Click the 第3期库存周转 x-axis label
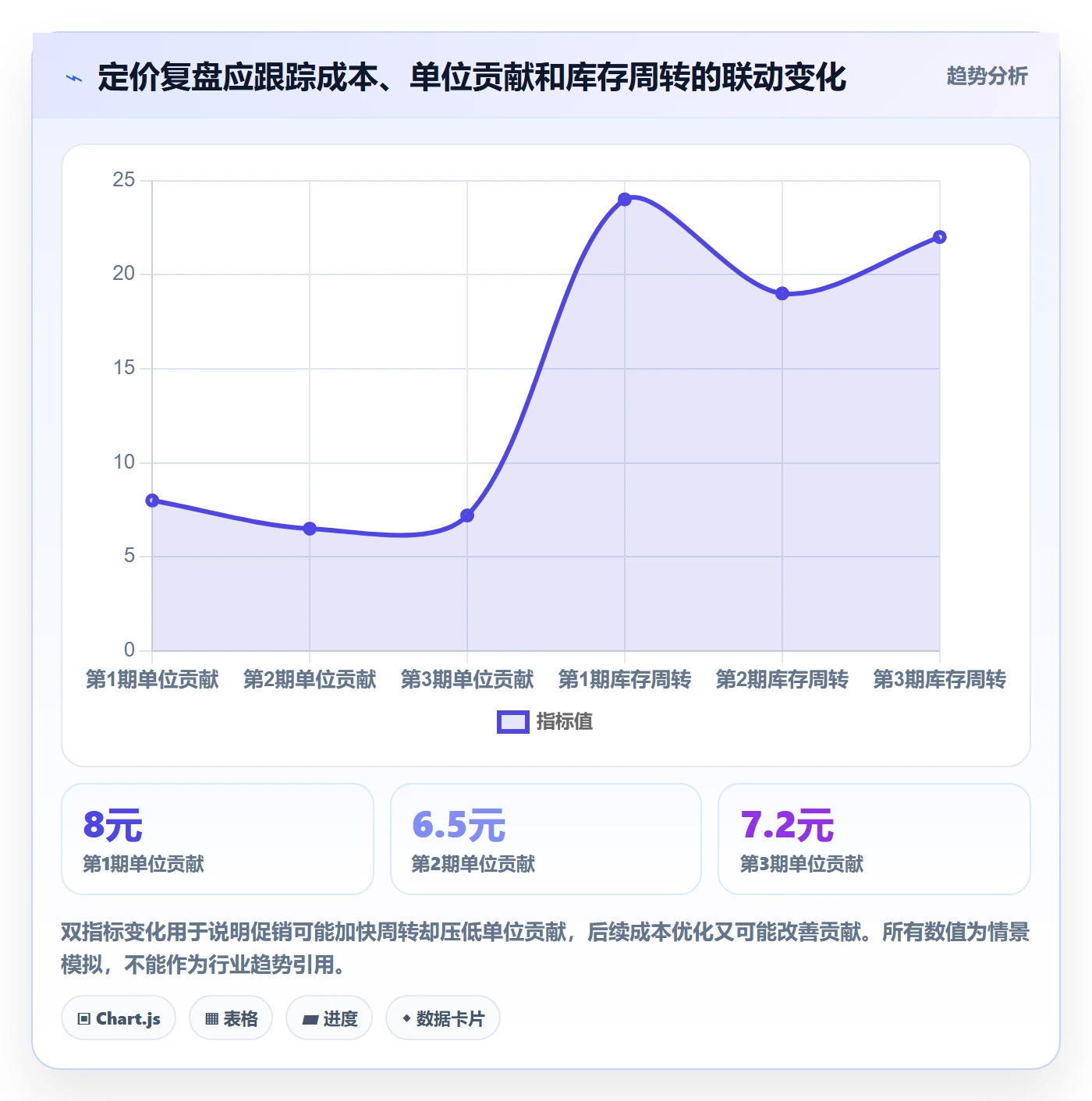This screenshot has height=1101, width=1092. point(940,680)
